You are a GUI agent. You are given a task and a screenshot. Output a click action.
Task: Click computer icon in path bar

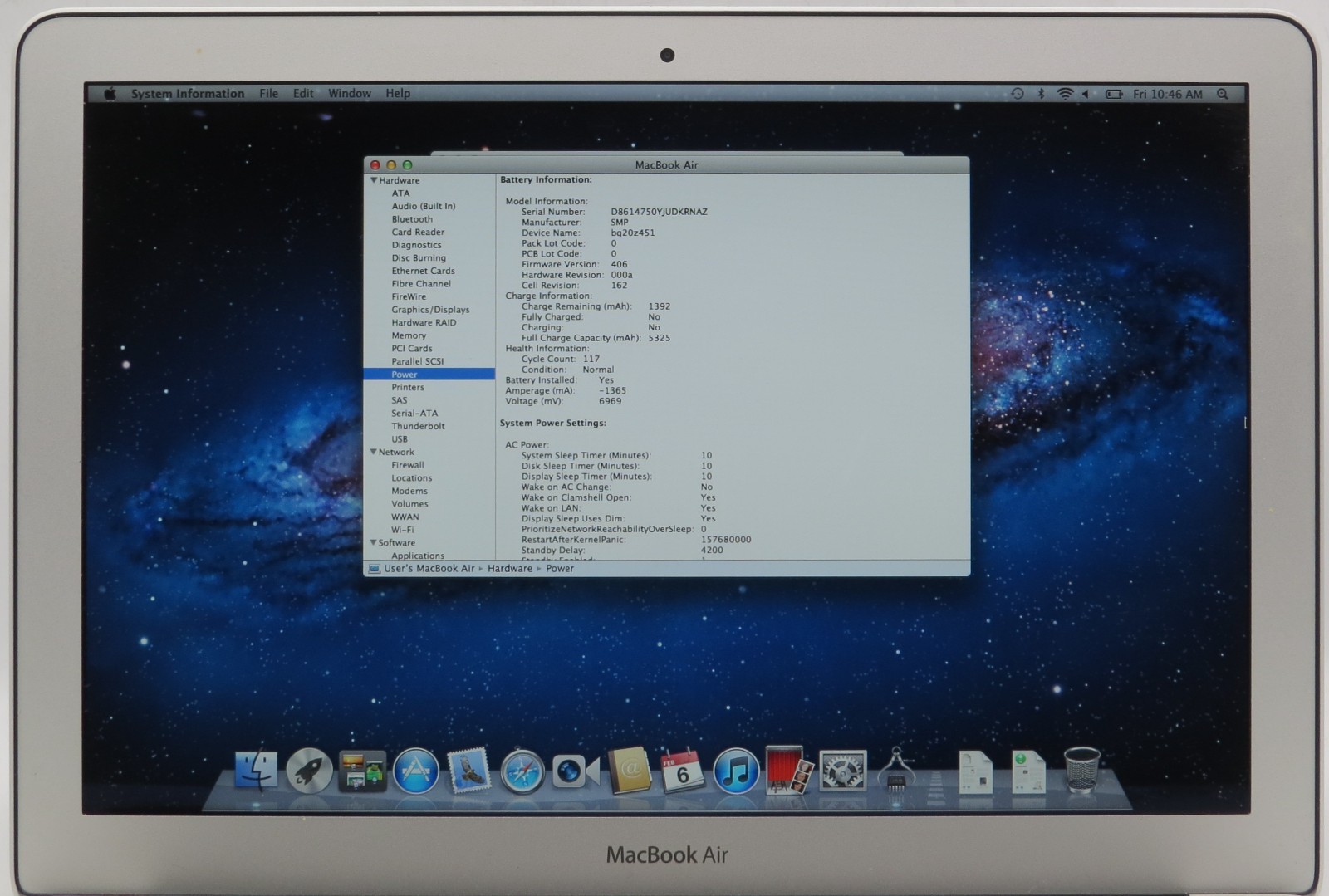(375, 569)
